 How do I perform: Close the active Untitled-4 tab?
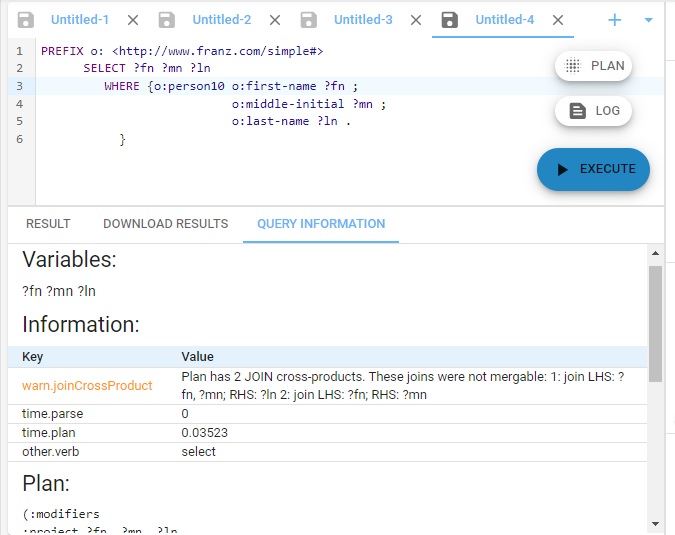click(558, 20)
